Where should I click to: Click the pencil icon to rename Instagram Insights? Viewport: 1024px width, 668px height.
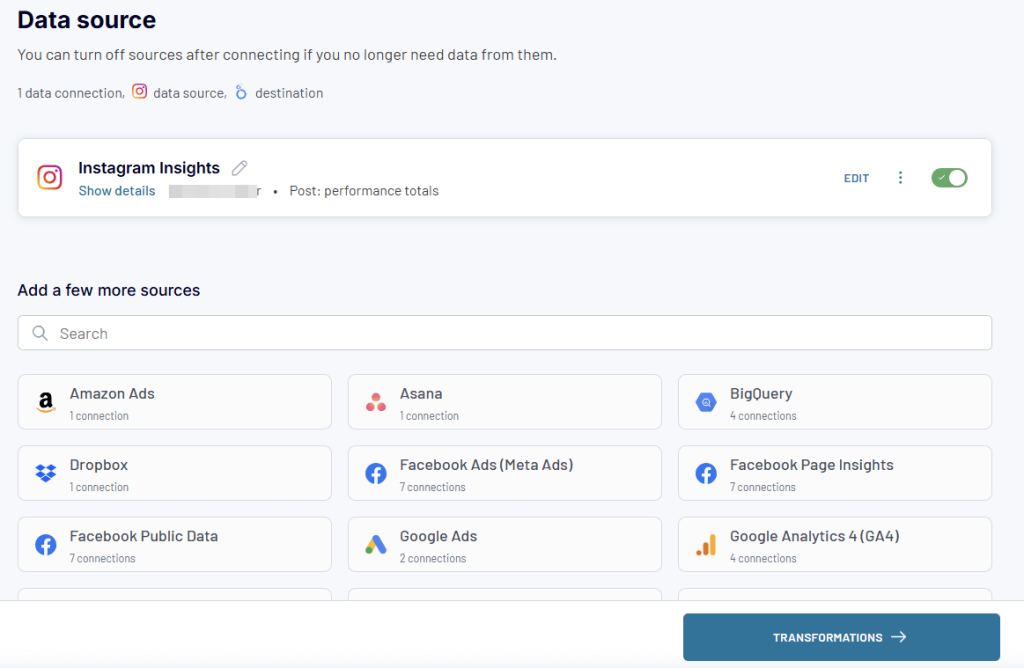click(x=240, y=168)
